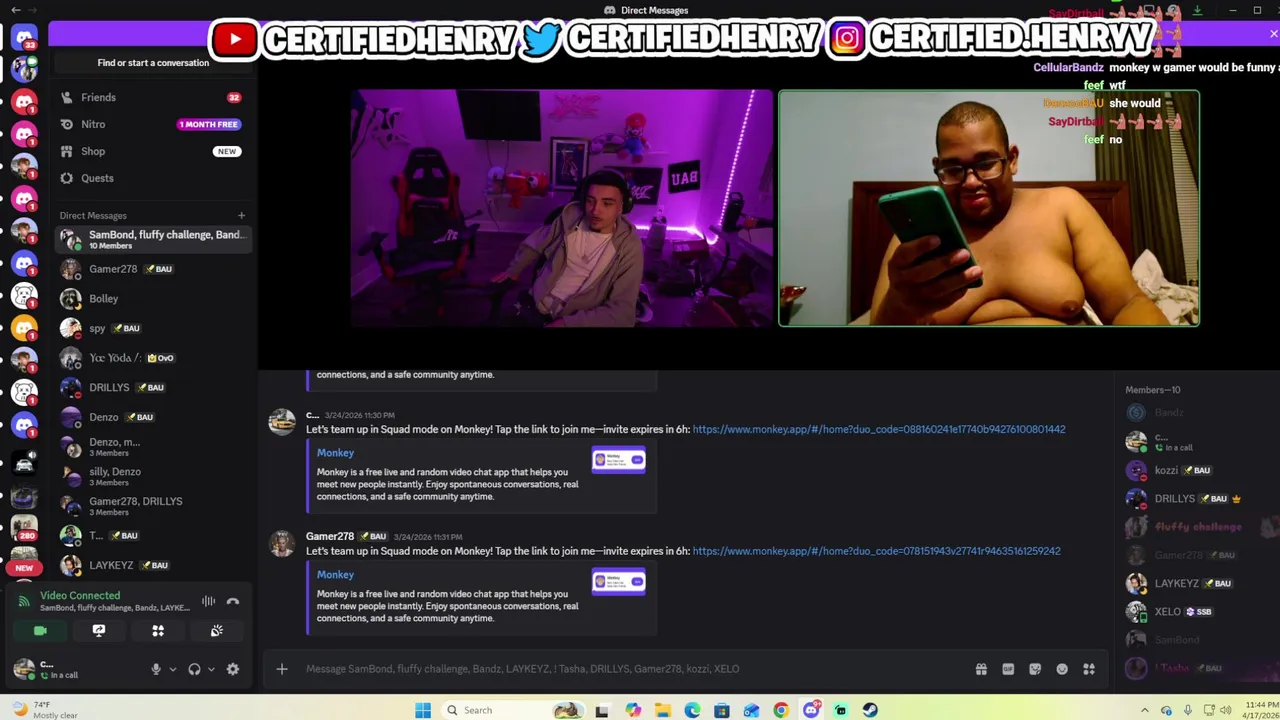The image size is (1280, 720).
Task: Open User Settings gear
Action: [233, 669]
